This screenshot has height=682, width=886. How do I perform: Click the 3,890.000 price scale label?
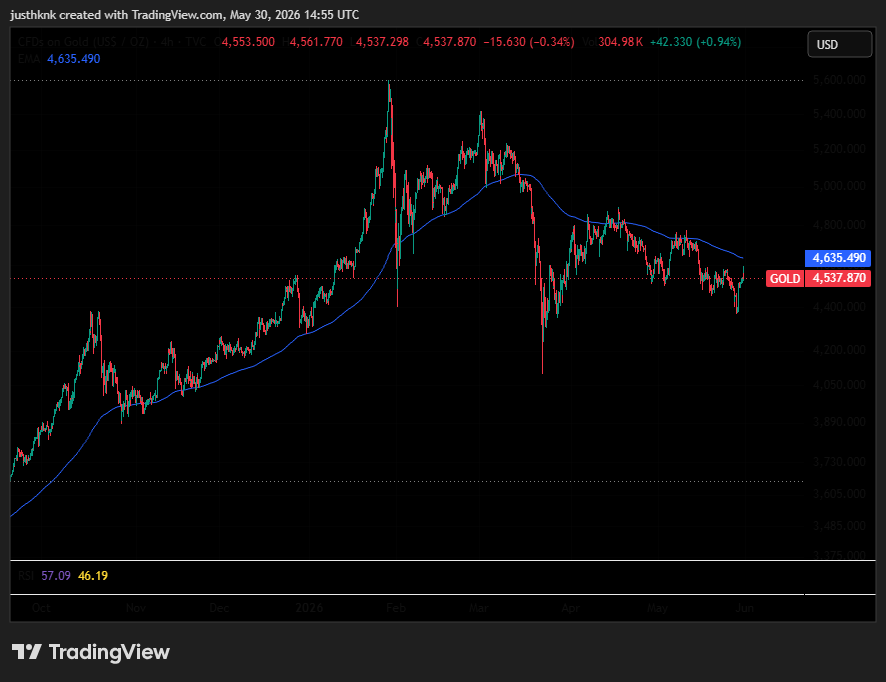(x=839, y=422)
